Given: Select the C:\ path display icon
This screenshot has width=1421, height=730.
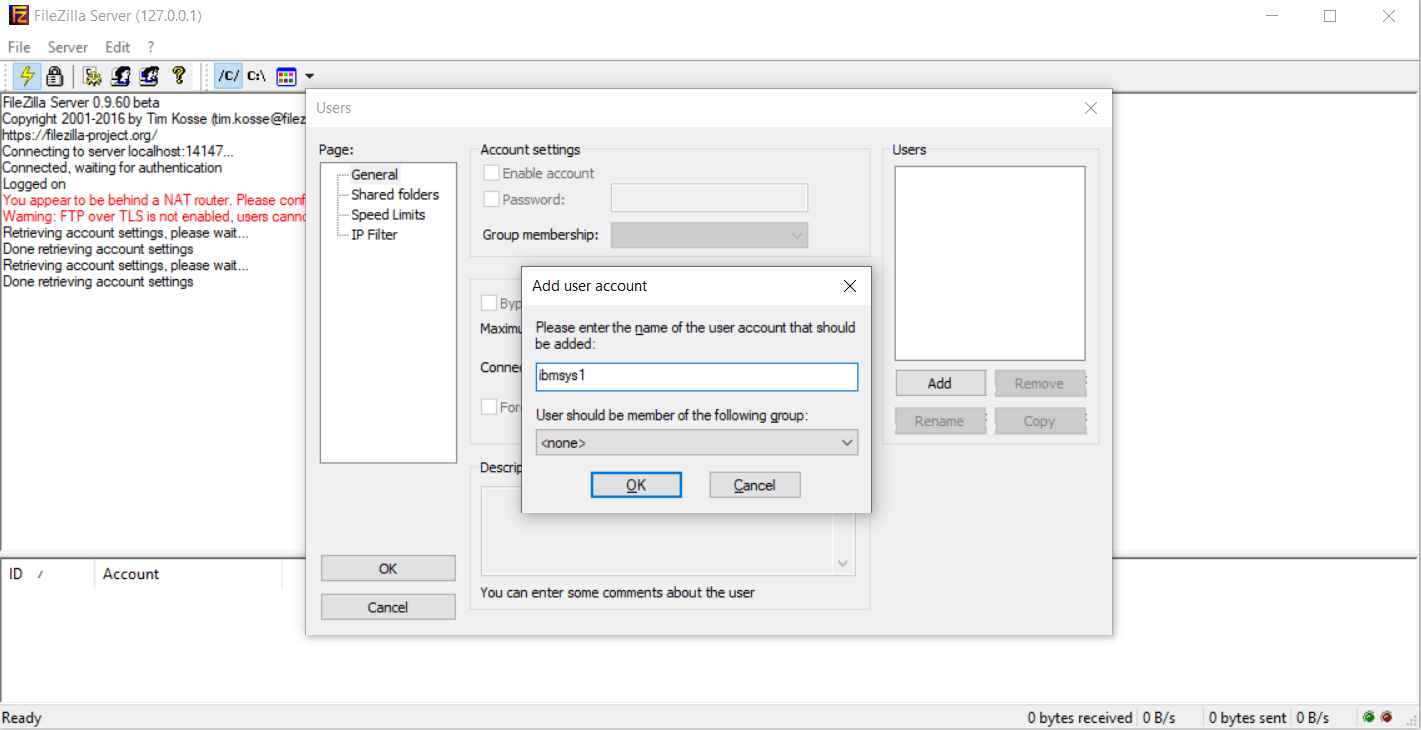Looking at the screenshot, I should click(257, 76).
